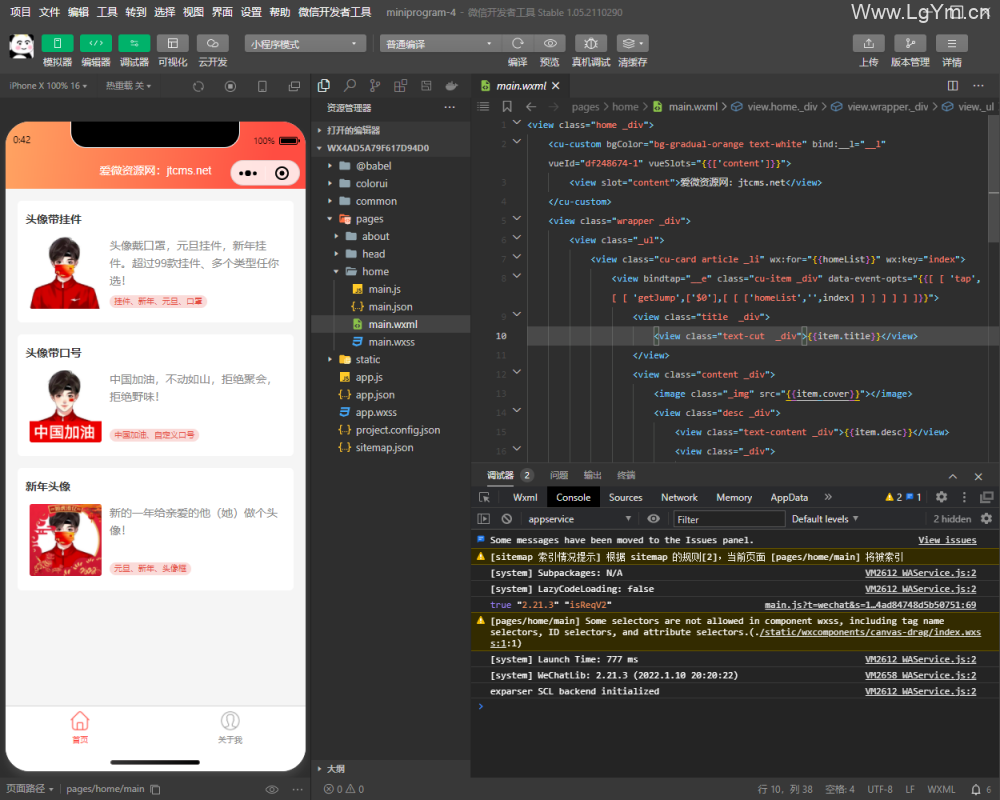Open the iPhone X device dropdown
This screenshot has height=800, width=1000.
click(48, 85)
